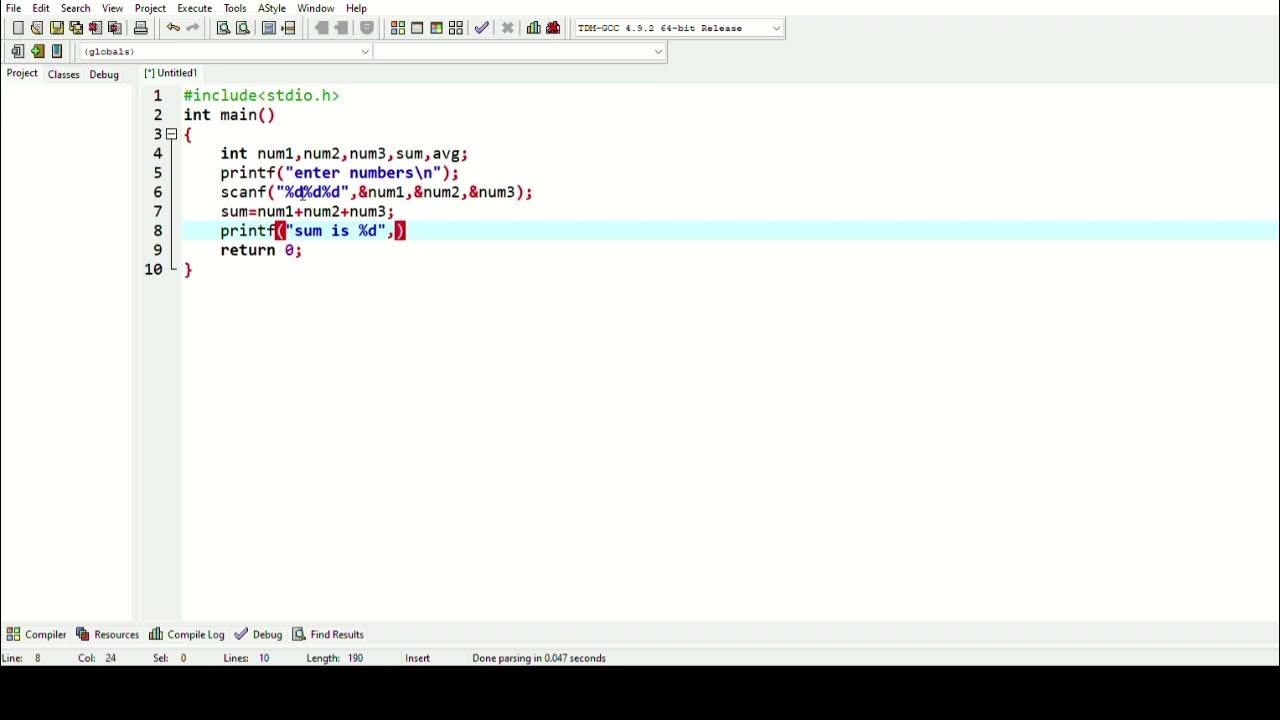Open the Help menu

coord(356,8)
